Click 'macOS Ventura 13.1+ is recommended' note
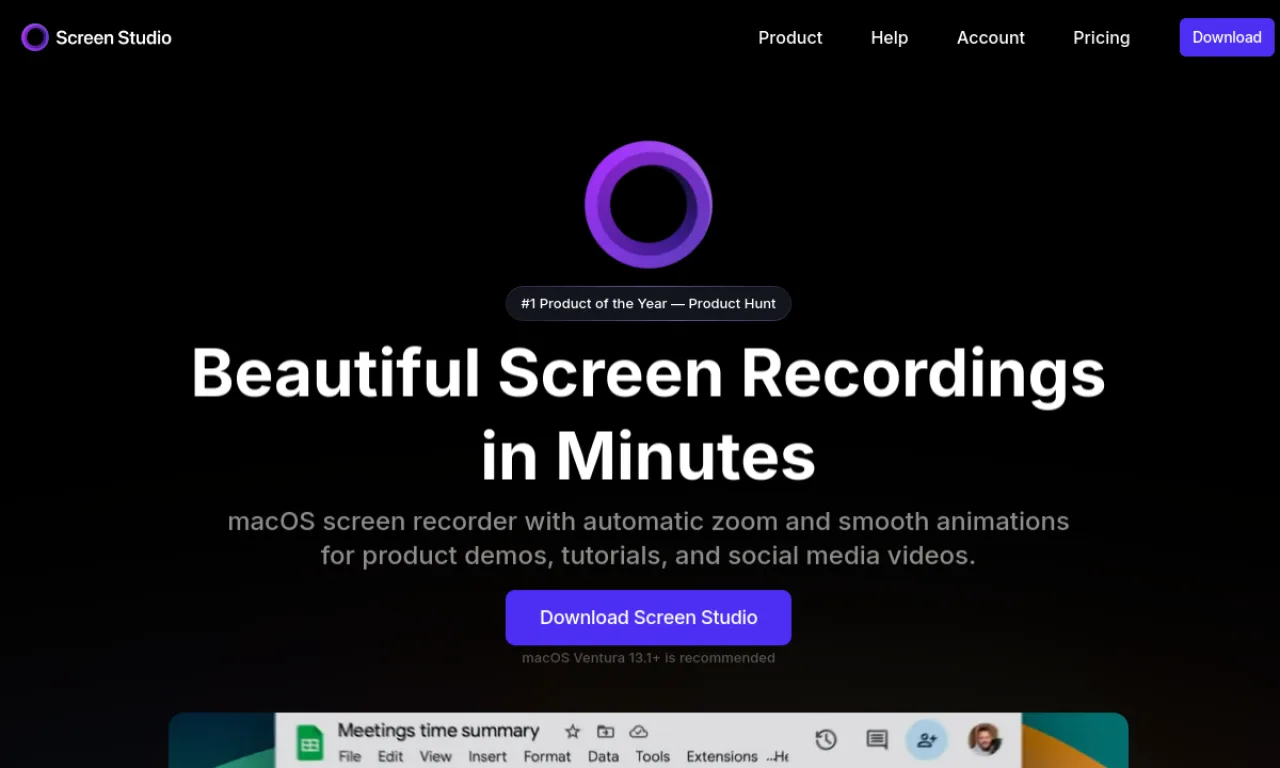 coord(648,658)
